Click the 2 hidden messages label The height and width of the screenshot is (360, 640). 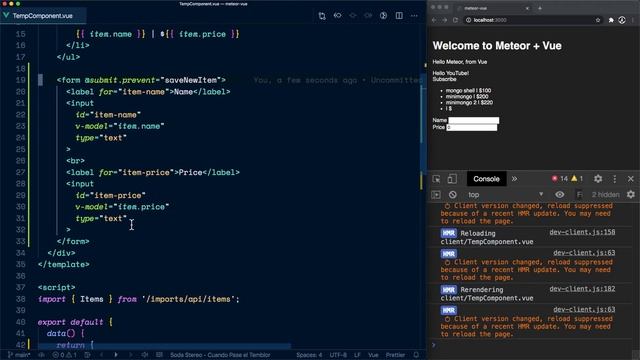coord(606,195)
